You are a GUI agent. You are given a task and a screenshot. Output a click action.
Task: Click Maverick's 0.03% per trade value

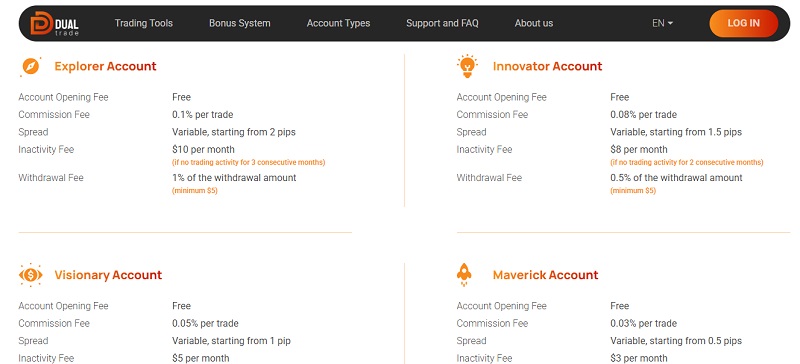click(x=643, y=323)
